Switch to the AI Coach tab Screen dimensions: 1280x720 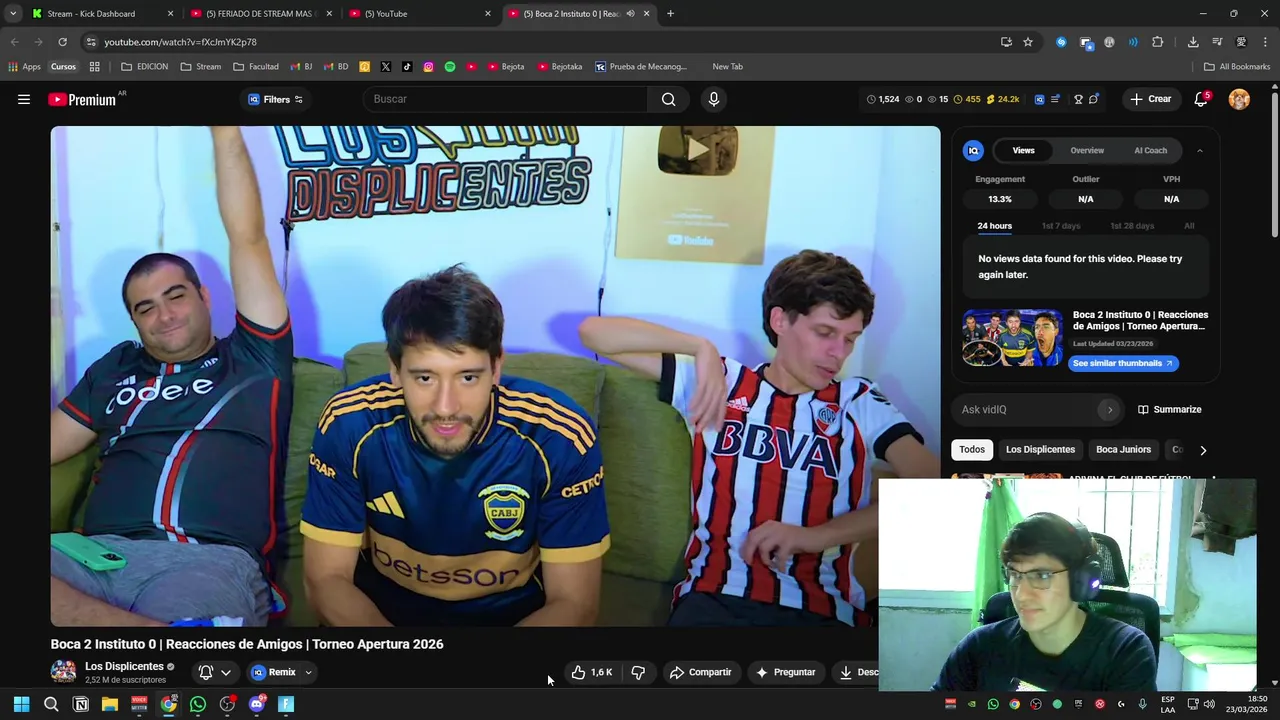pyautogui.click(x=1150, y=150)
